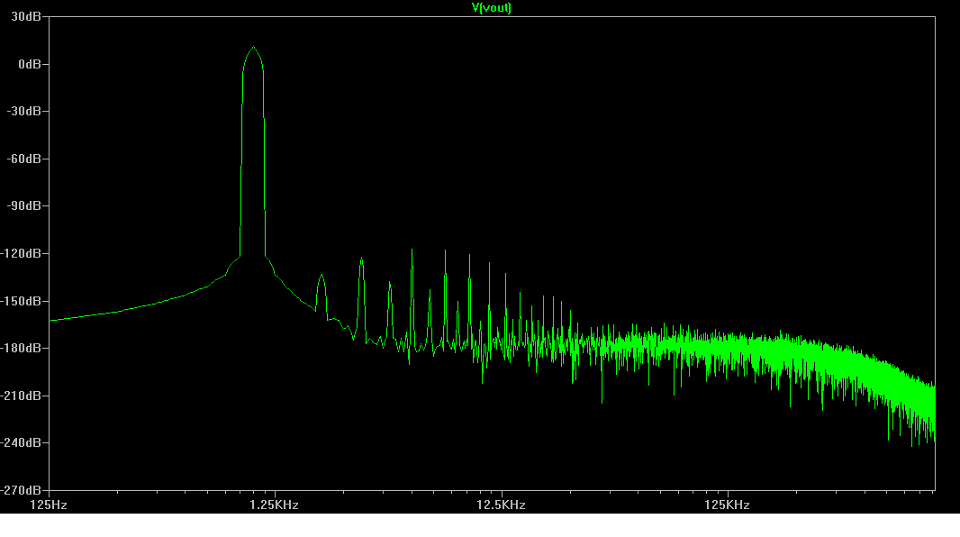This screenshot has width=960, height=537.
Task: Click the tip of the tallest spectrum peak near 1.25KHz
Action: pyautogui.click(x=253, y=47)
